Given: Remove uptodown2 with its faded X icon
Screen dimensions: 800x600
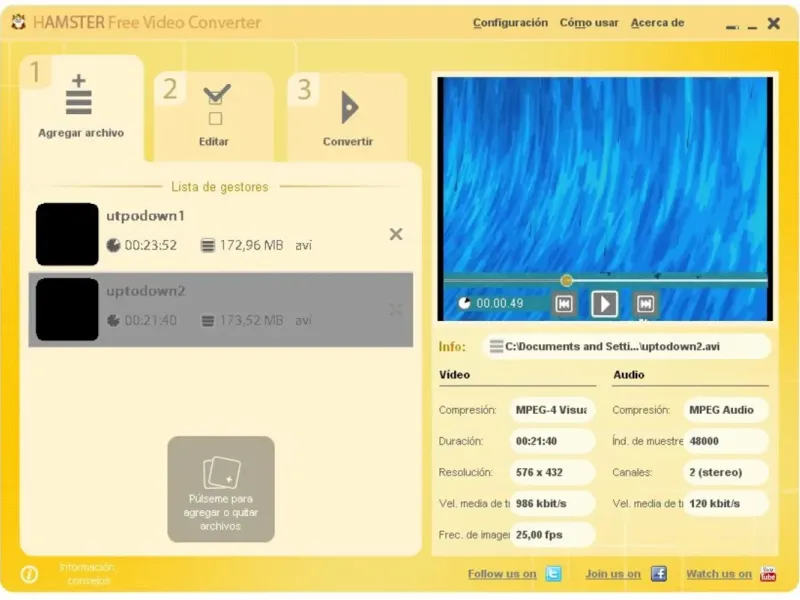Looking at the screenshot, I should [396, 310].
